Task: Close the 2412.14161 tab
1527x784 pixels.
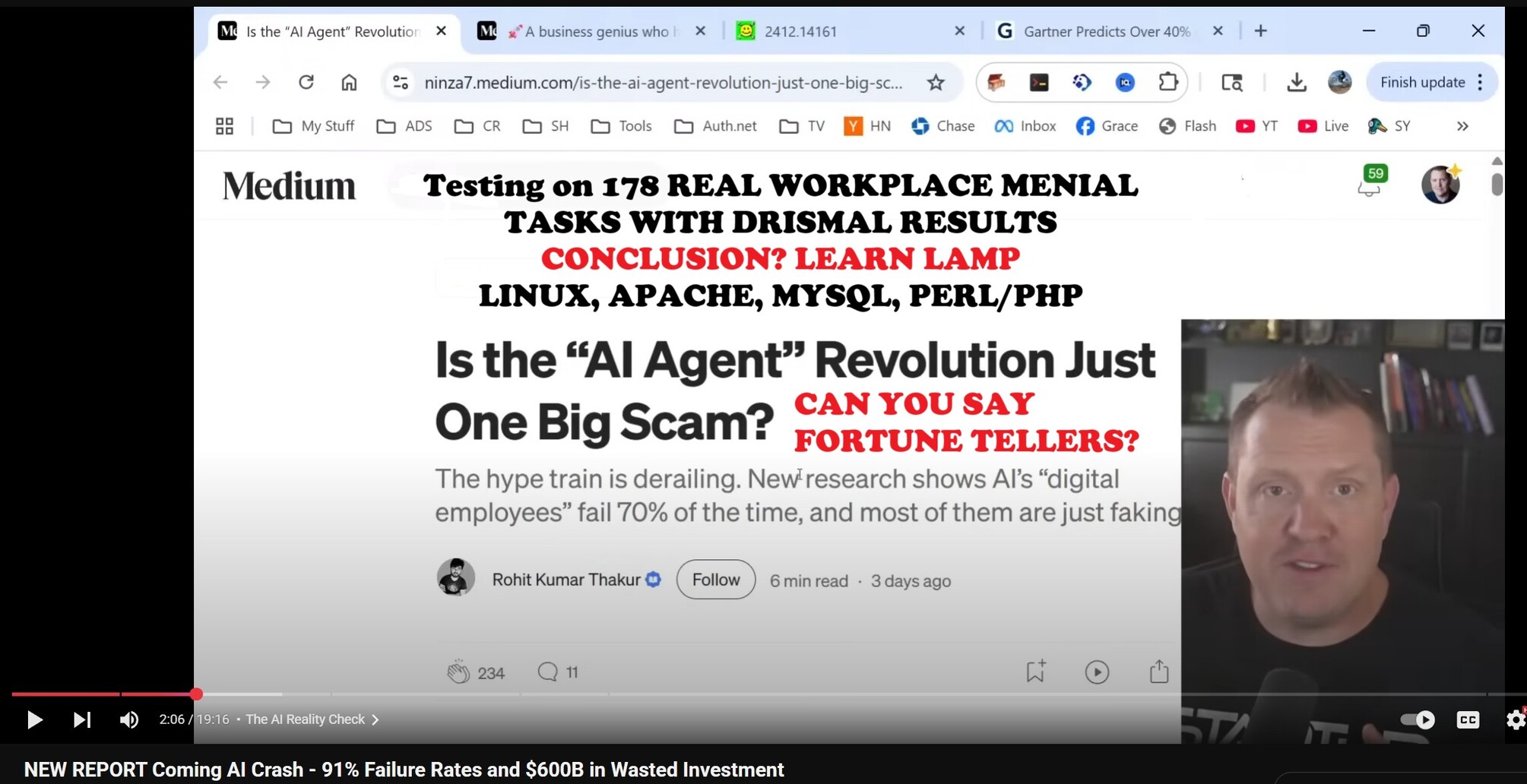Action: (x=959, y=31)
